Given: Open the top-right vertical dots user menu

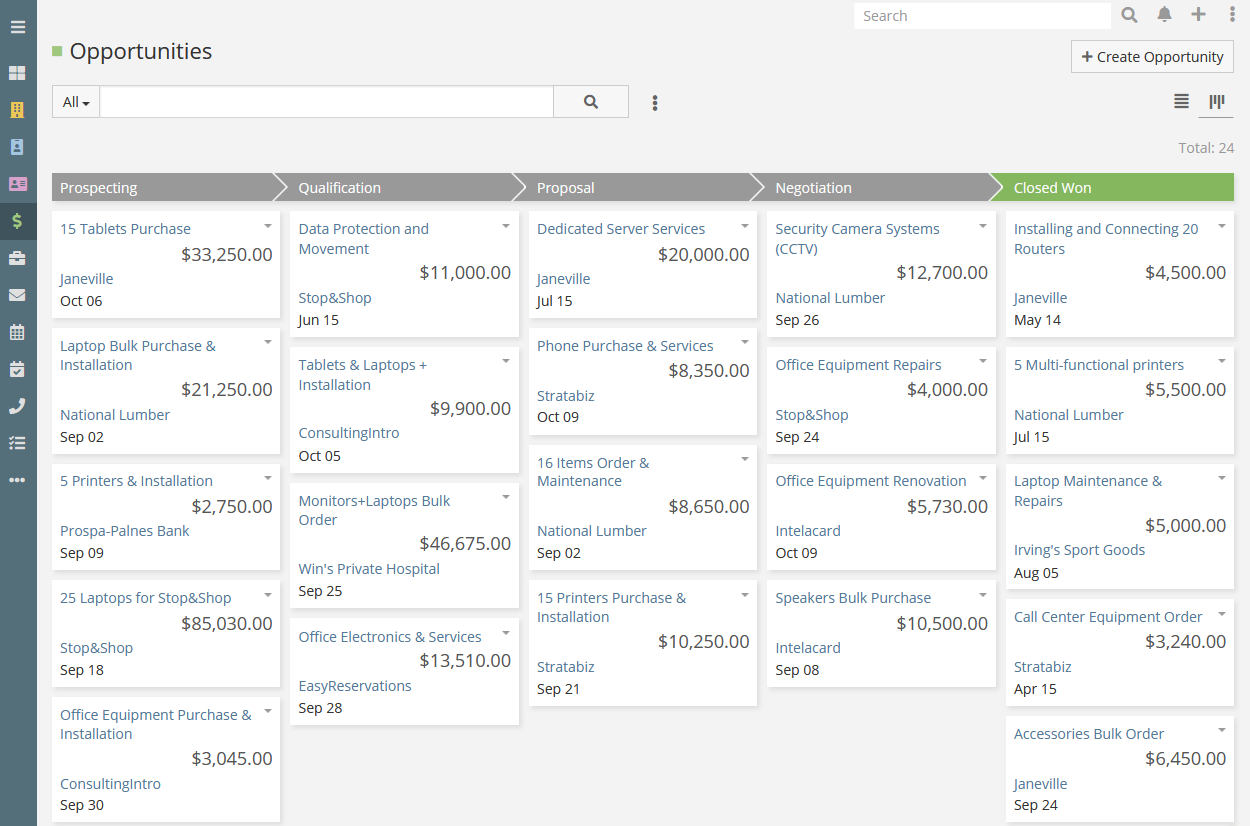Looking at the screenshot, I should click(1232, 15).
